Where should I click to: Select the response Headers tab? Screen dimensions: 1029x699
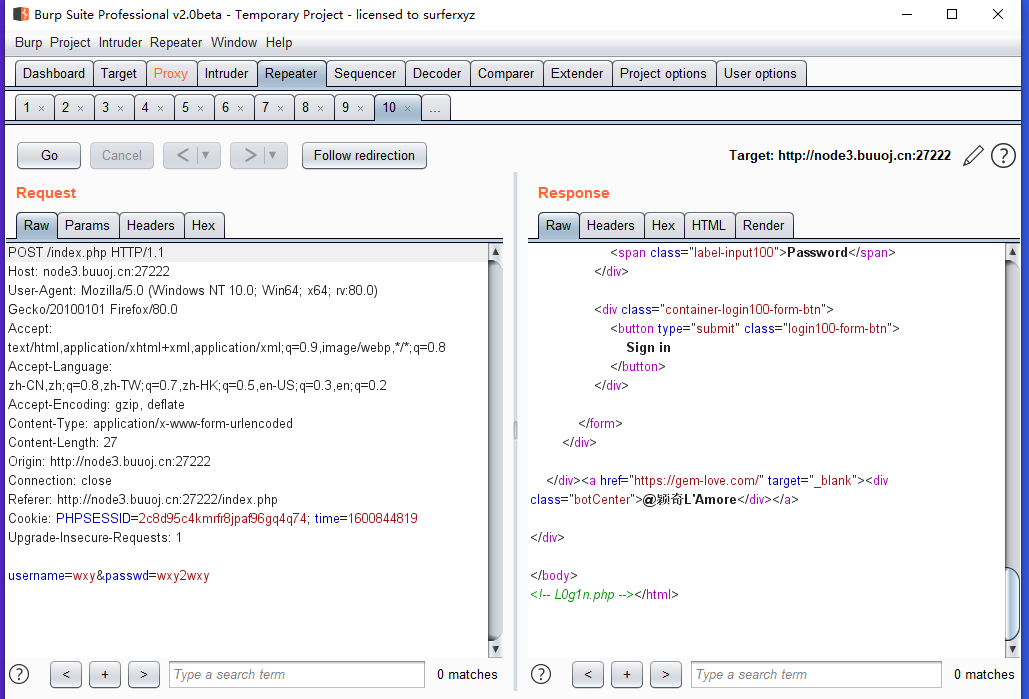click(611, 225)
